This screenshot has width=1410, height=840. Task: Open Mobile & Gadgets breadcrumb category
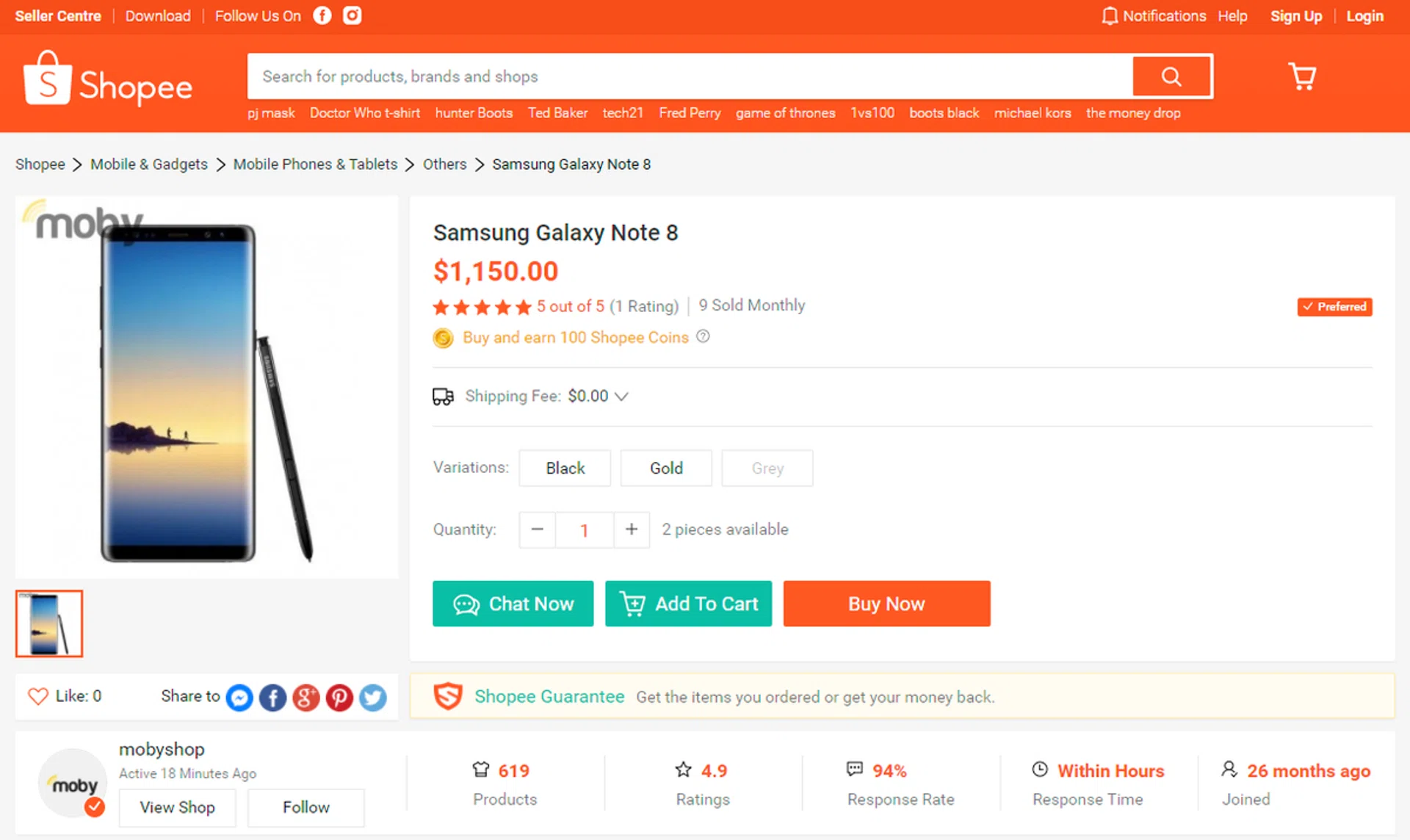149,164
